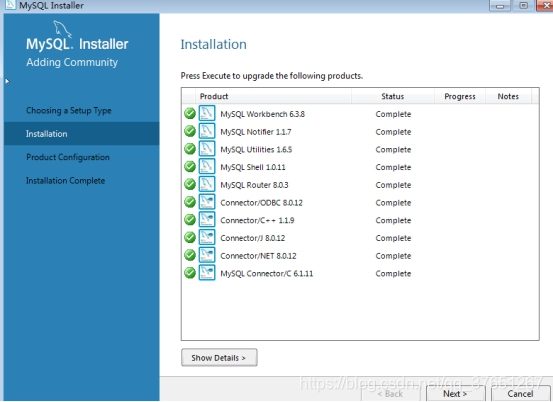The height and width of the screenshot is (402, 553).
Task: Click the MySQL Utilities product icon
Action: (207, 149)
